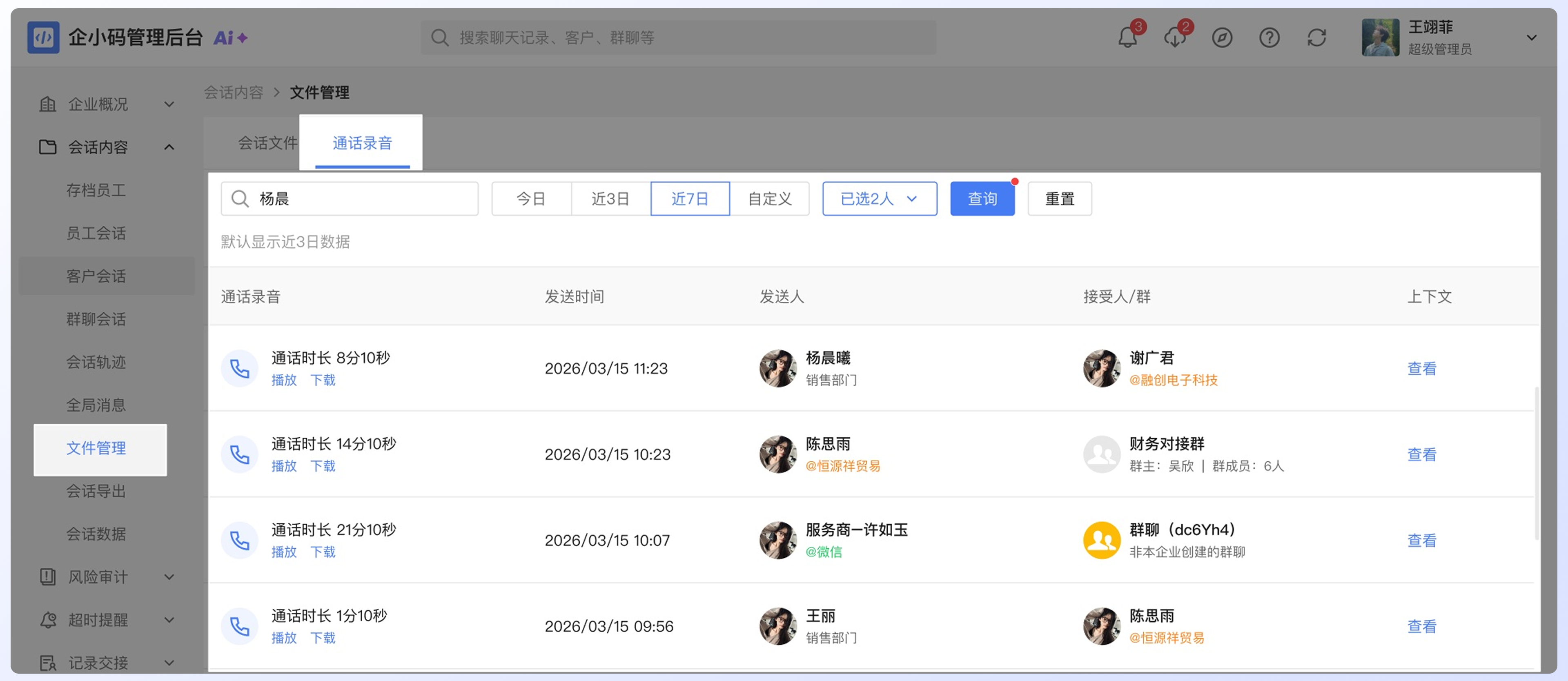This screenshot has height=681, width=1568.
Task: Click the refresh sync icon
Action: [x=1316, y=38]
